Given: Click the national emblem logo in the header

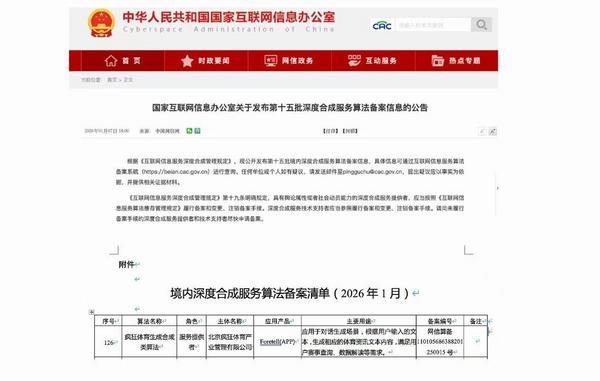Looking at the screenshot, I should (x=101, y=23).
